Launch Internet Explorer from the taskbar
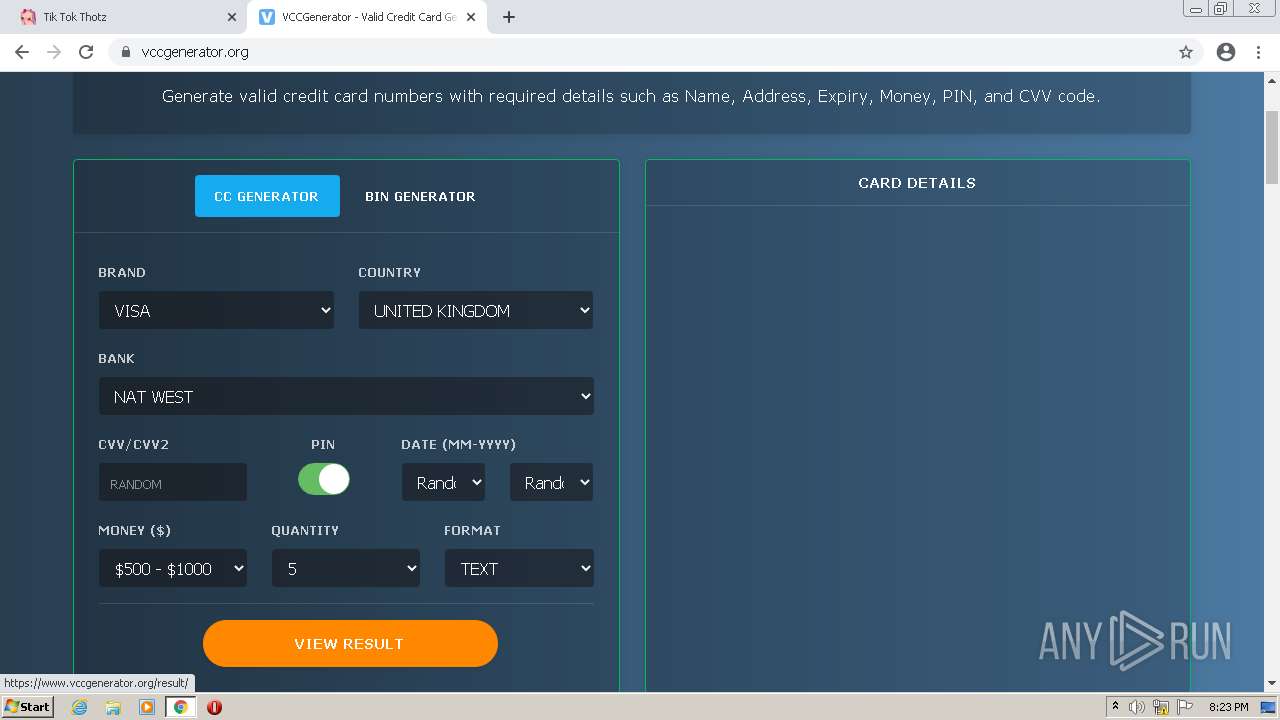The height and width of the screenshot is (720, 1280). pyautogui.click(x=80, y=707)
